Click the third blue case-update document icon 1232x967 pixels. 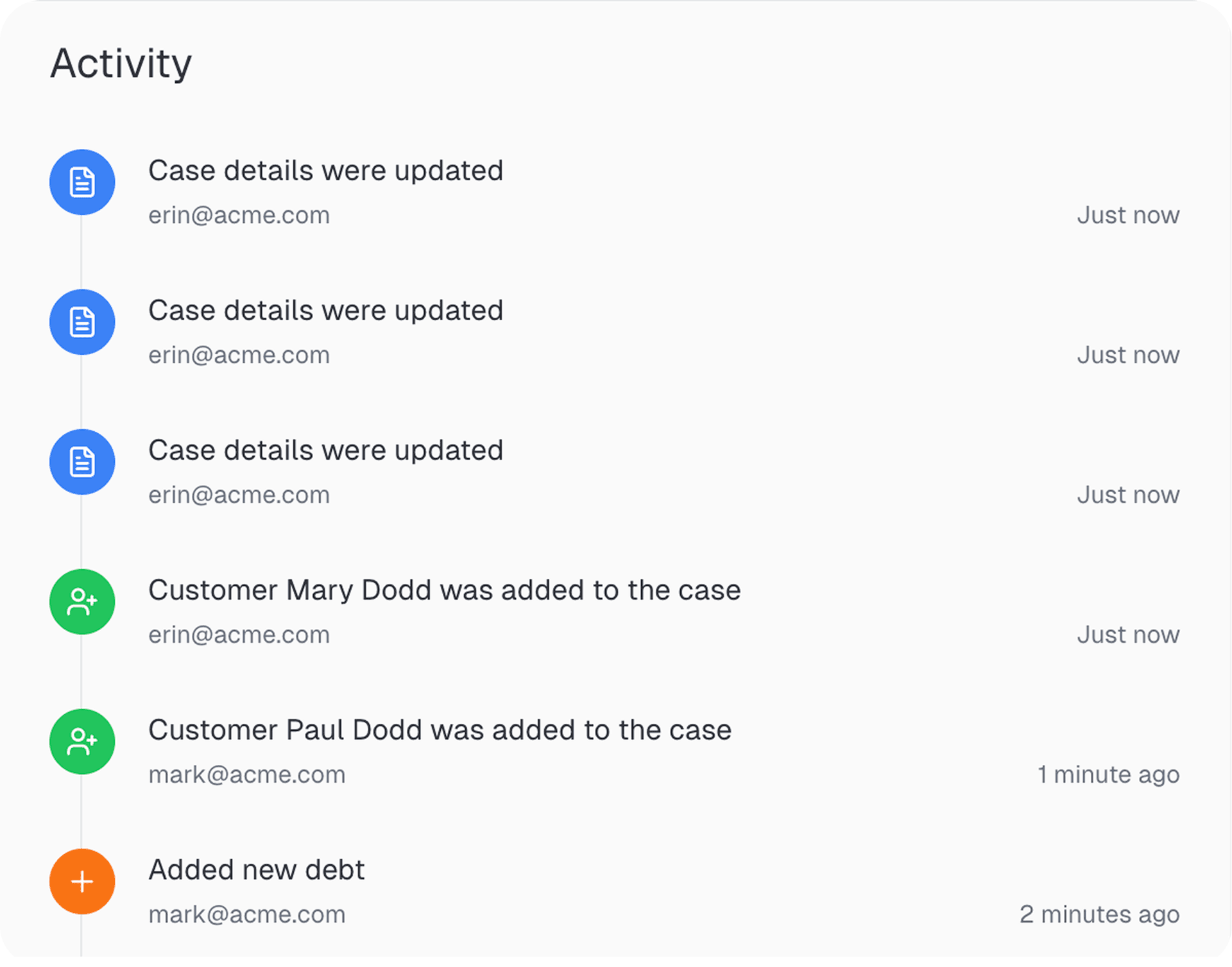[82, 462]
